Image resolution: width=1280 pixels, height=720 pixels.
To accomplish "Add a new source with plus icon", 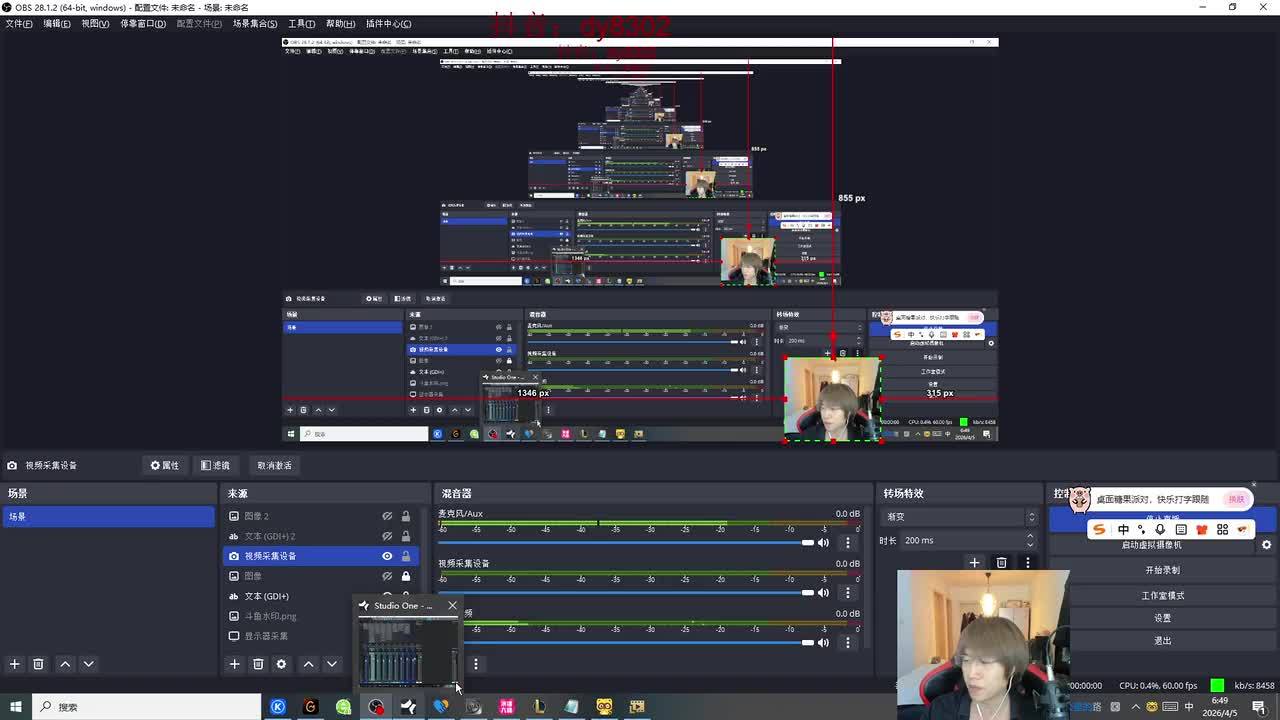I will 234,664.
